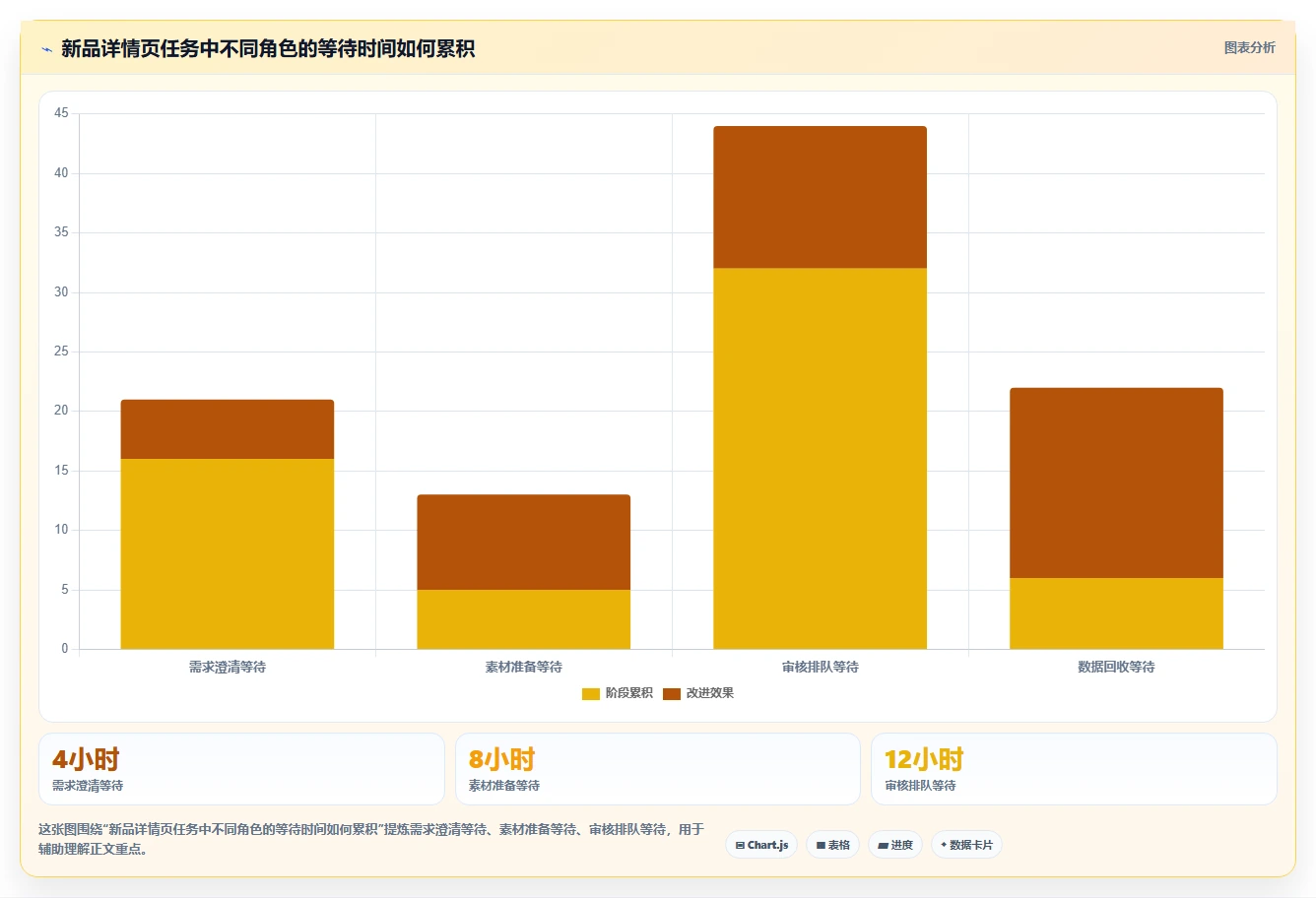Click the 审核排队等待 x-axis label
Image resolution: width=1316 pixels, height=898 pixels.
821,667
